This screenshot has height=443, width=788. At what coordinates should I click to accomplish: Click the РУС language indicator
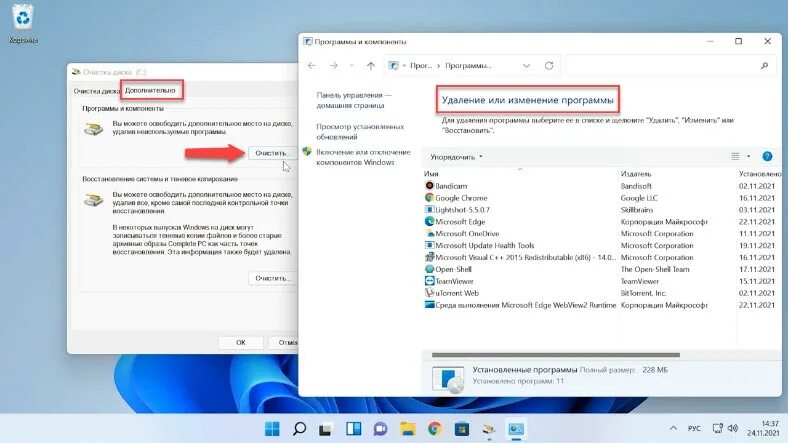pos(694,428)
